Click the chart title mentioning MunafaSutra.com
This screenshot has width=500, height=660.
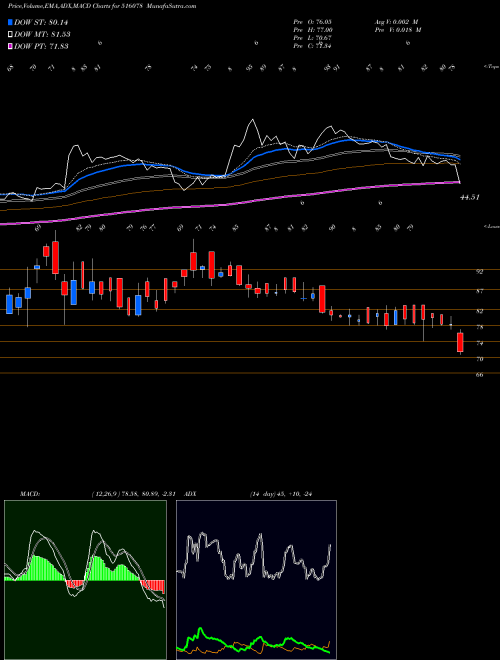coord(102,6)
